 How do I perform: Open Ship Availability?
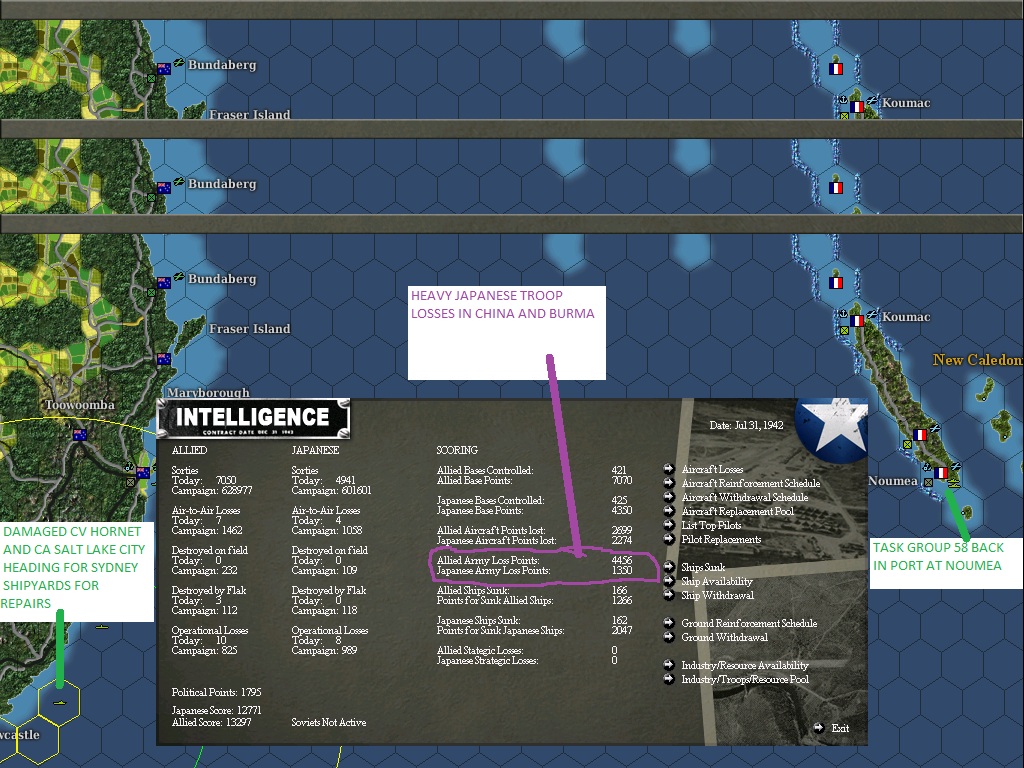[x=716, y=581]
